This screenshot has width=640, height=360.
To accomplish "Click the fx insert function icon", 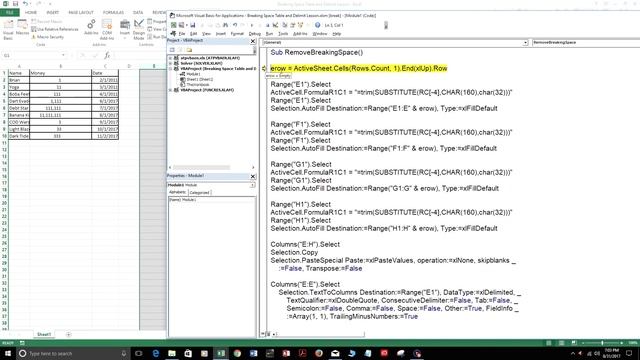I will coord(107,55).
